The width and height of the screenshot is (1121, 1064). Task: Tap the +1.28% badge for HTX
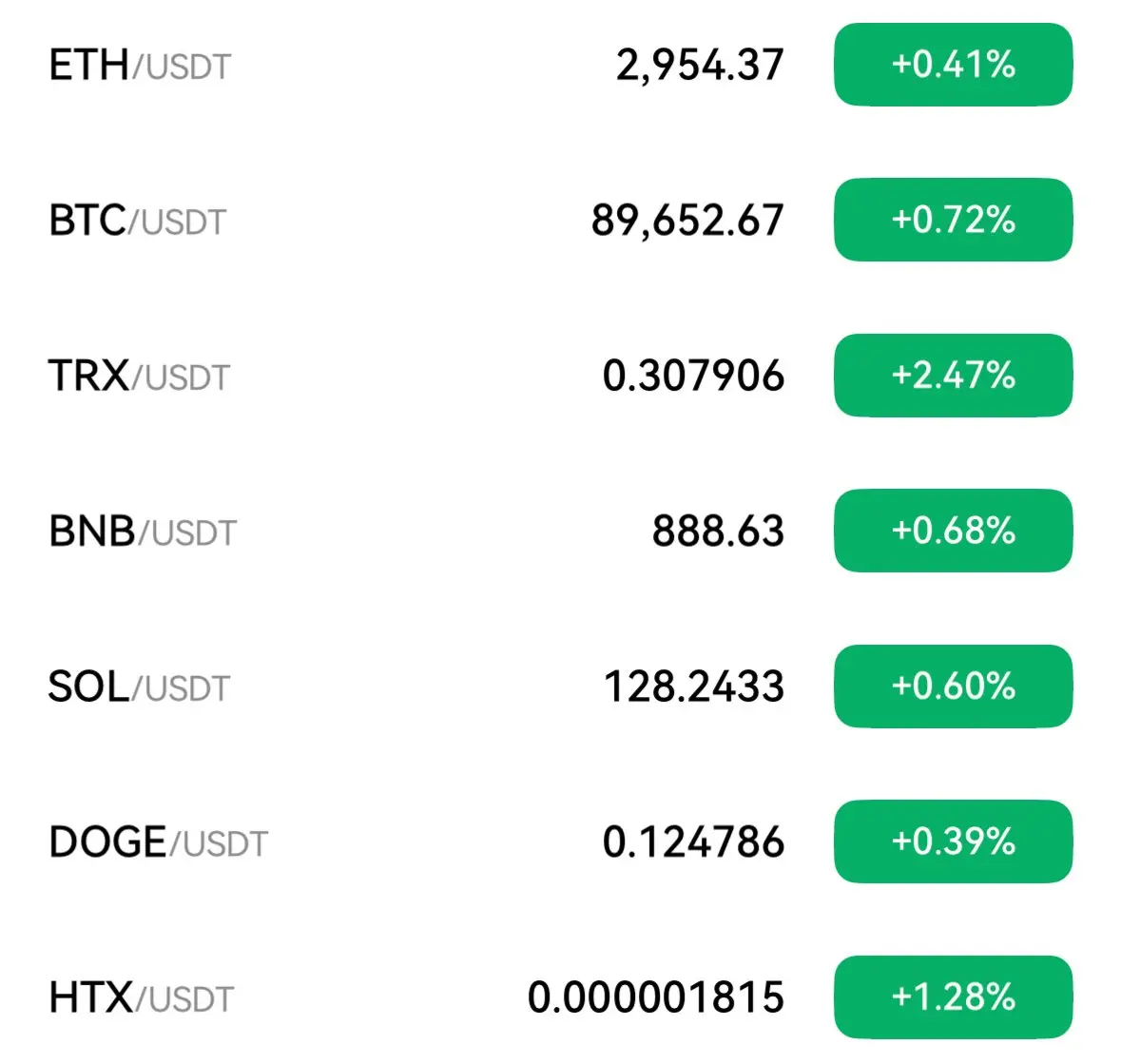pyautogui.click(x=953, y=996)
